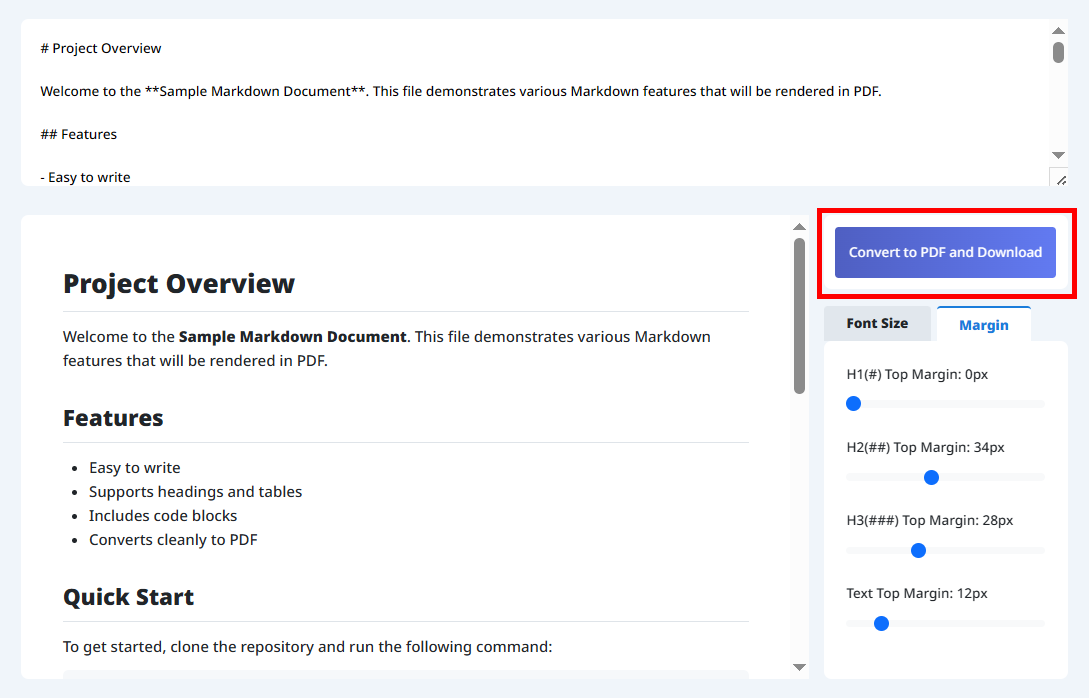Click the '## Features' line in editor
1089x698 pixels.
pyautogui.click(x=78, y=135)
